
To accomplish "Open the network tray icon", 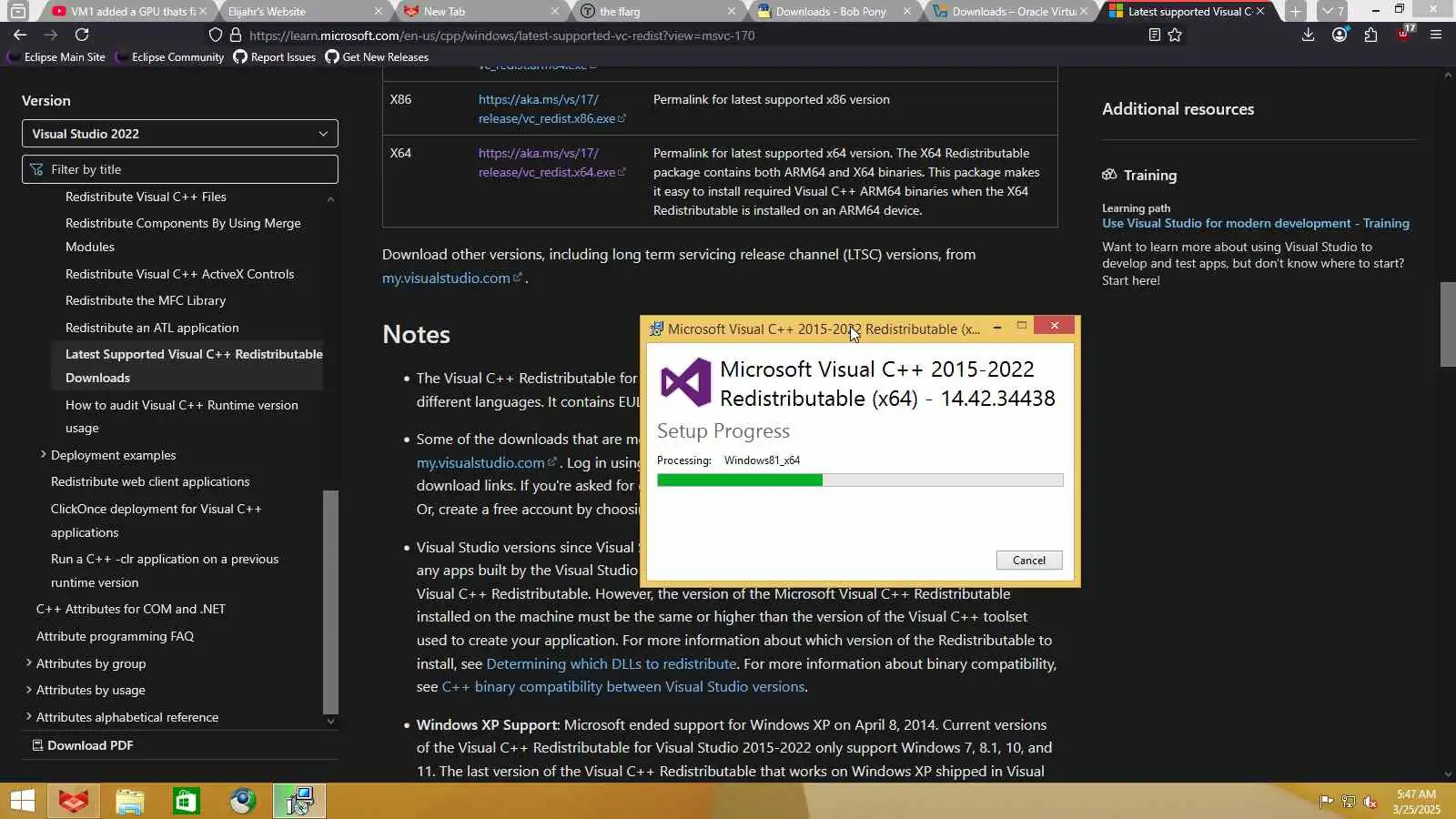I will pos(1348,802).
